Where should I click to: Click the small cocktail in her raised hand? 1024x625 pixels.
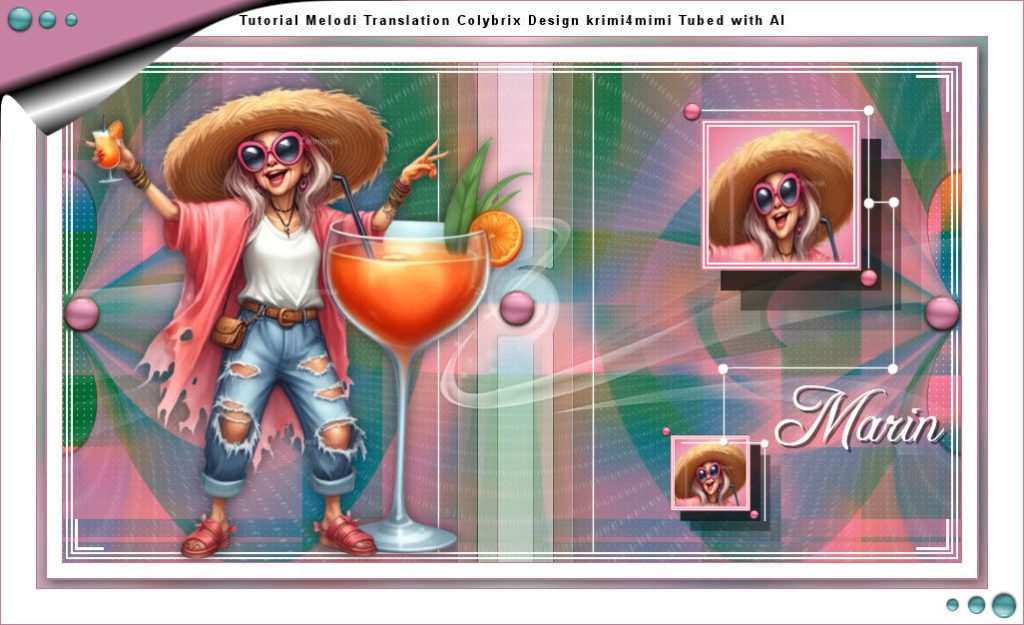click(x=108, y=147)
